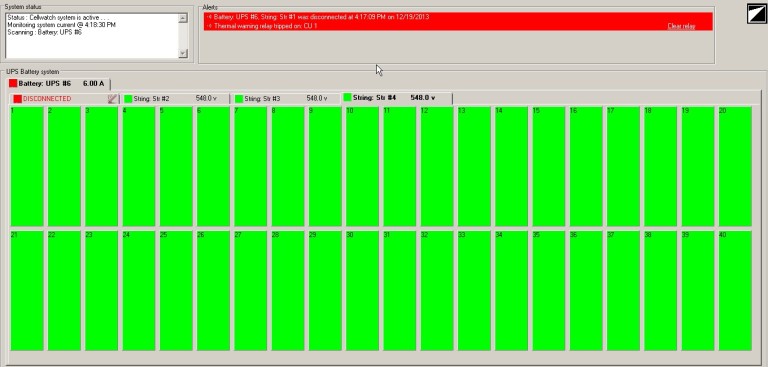Open the Battery: UPS #6 tab

[59, 83]
